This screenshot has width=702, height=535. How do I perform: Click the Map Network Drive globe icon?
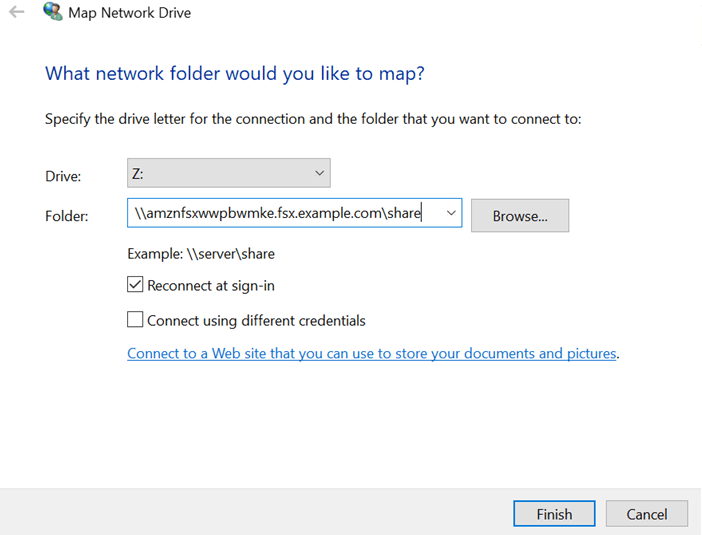pos(52,13)
